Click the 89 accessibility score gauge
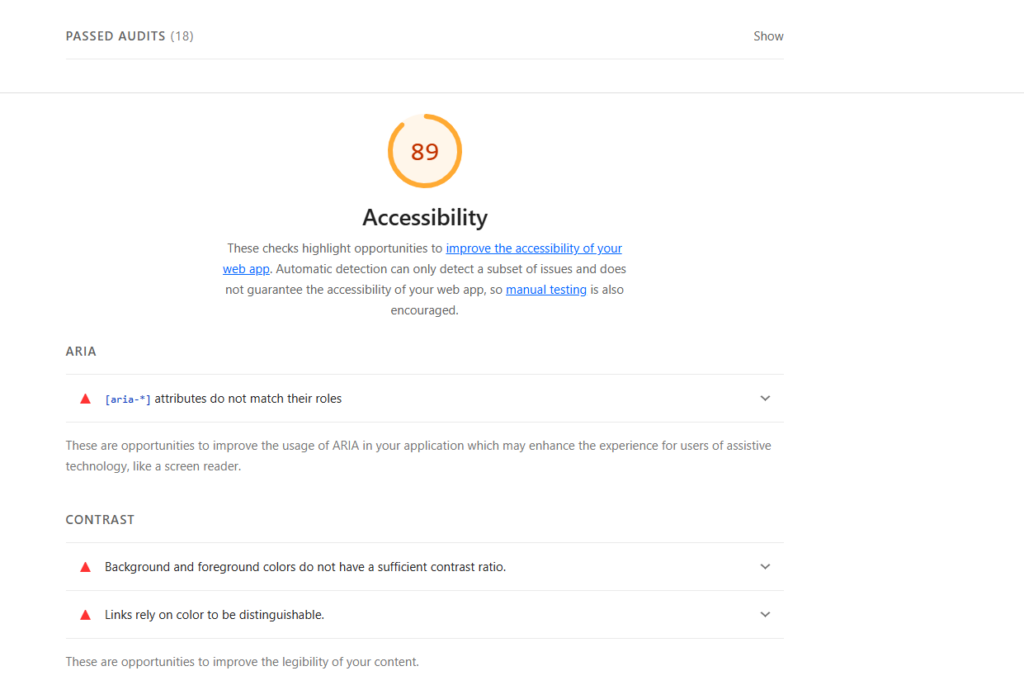This screenshot has width=1024, height=685. point(424,151)
